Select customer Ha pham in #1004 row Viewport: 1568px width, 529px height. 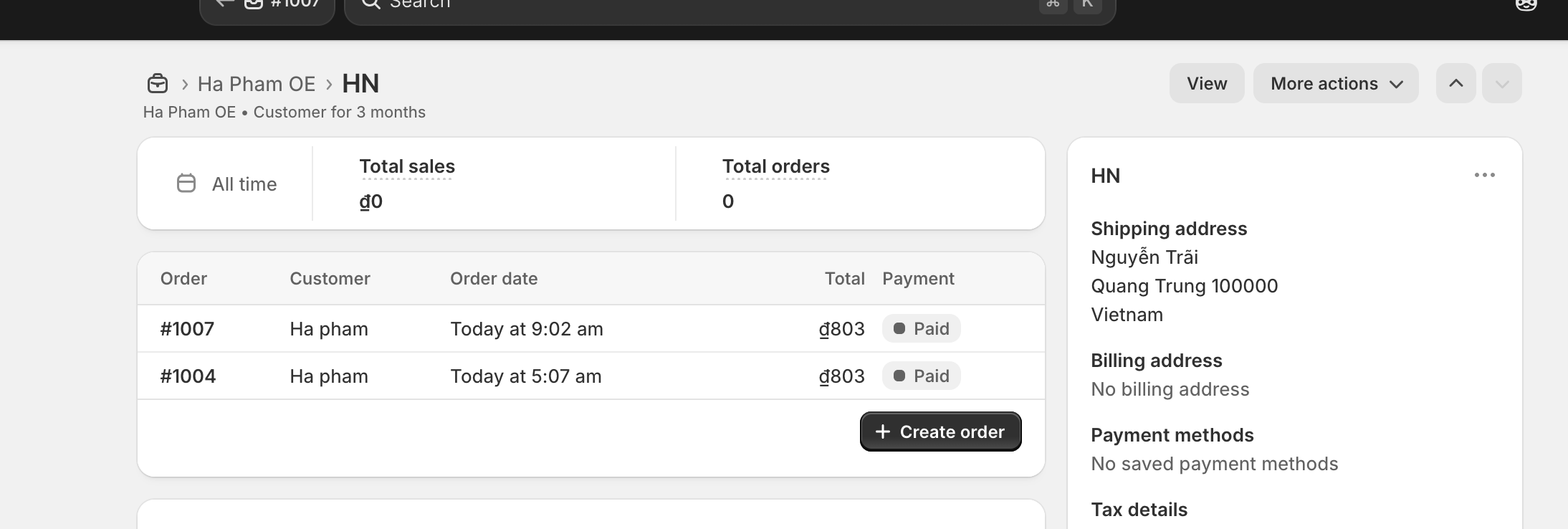(329, 376)
